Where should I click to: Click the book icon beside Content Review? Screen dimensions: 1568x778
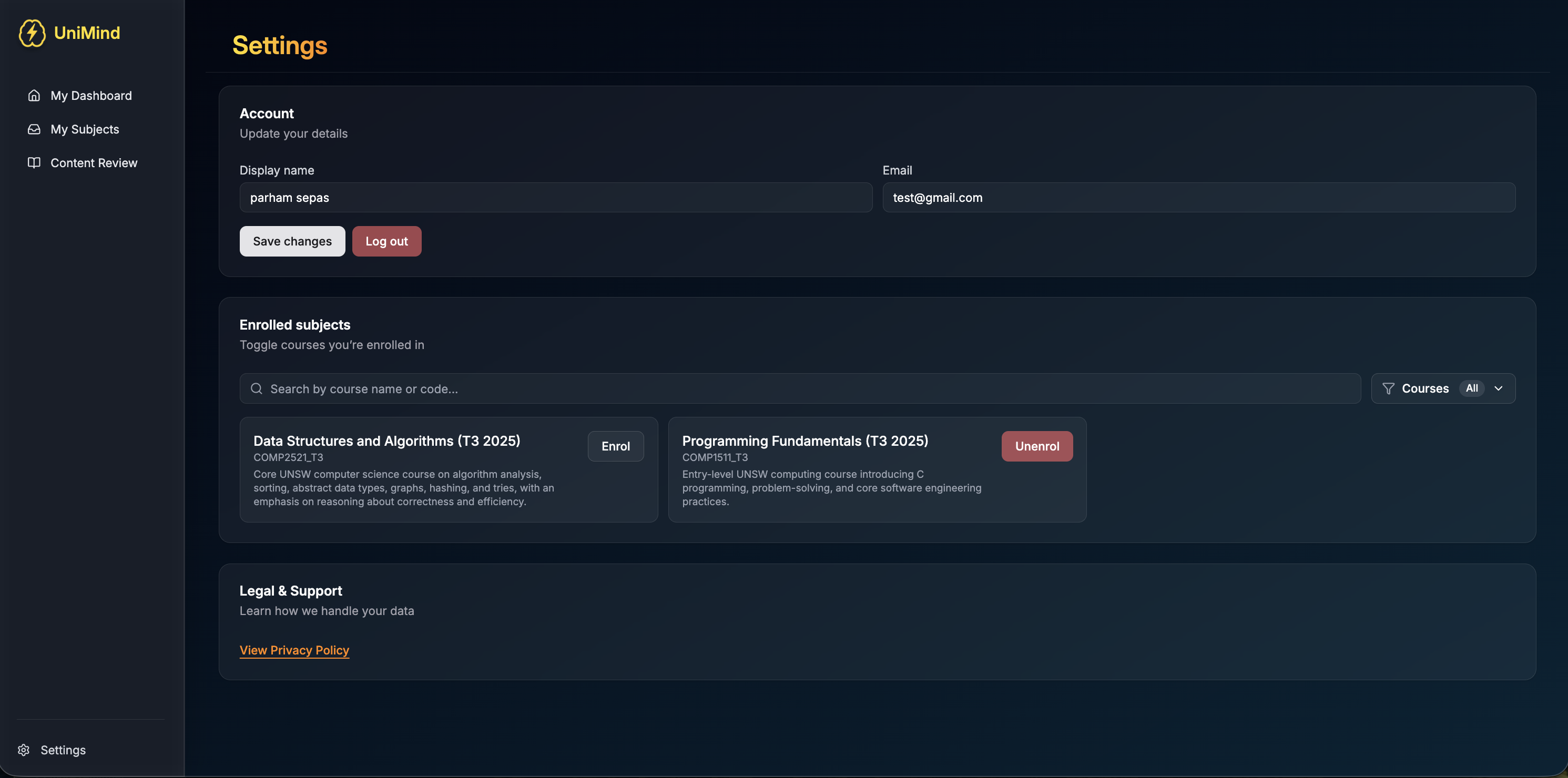(34, 162)
